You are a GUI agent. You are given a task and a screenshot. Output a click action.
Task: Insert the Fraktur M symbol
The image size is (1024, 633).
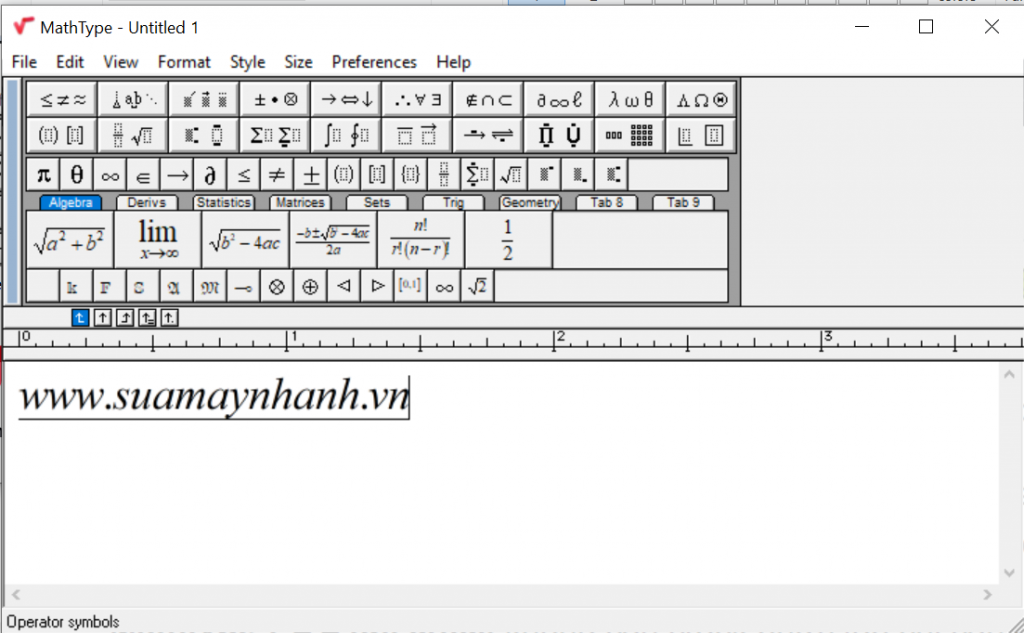tap(210, 286)
